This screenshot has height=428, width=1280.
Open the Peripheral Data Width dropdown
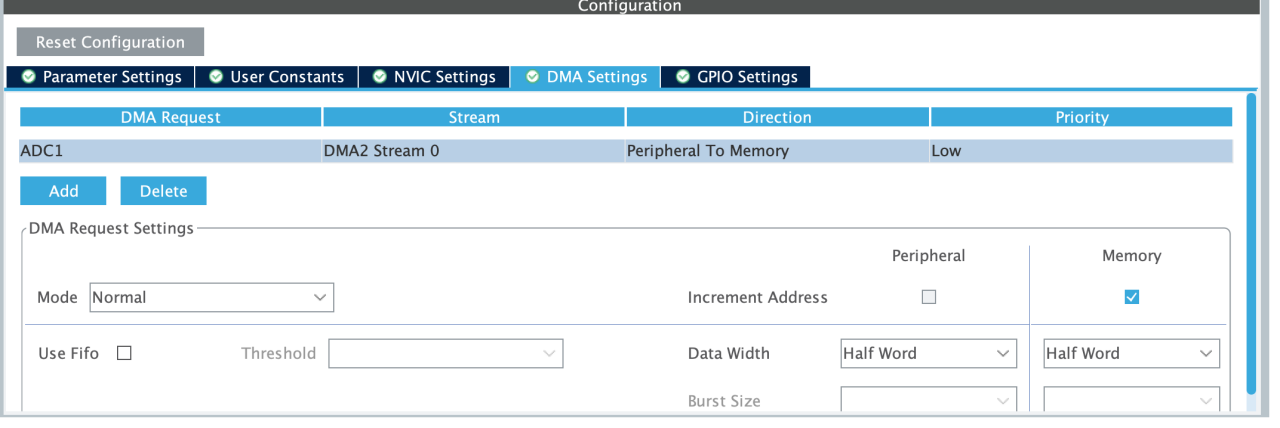click(928, 353)
